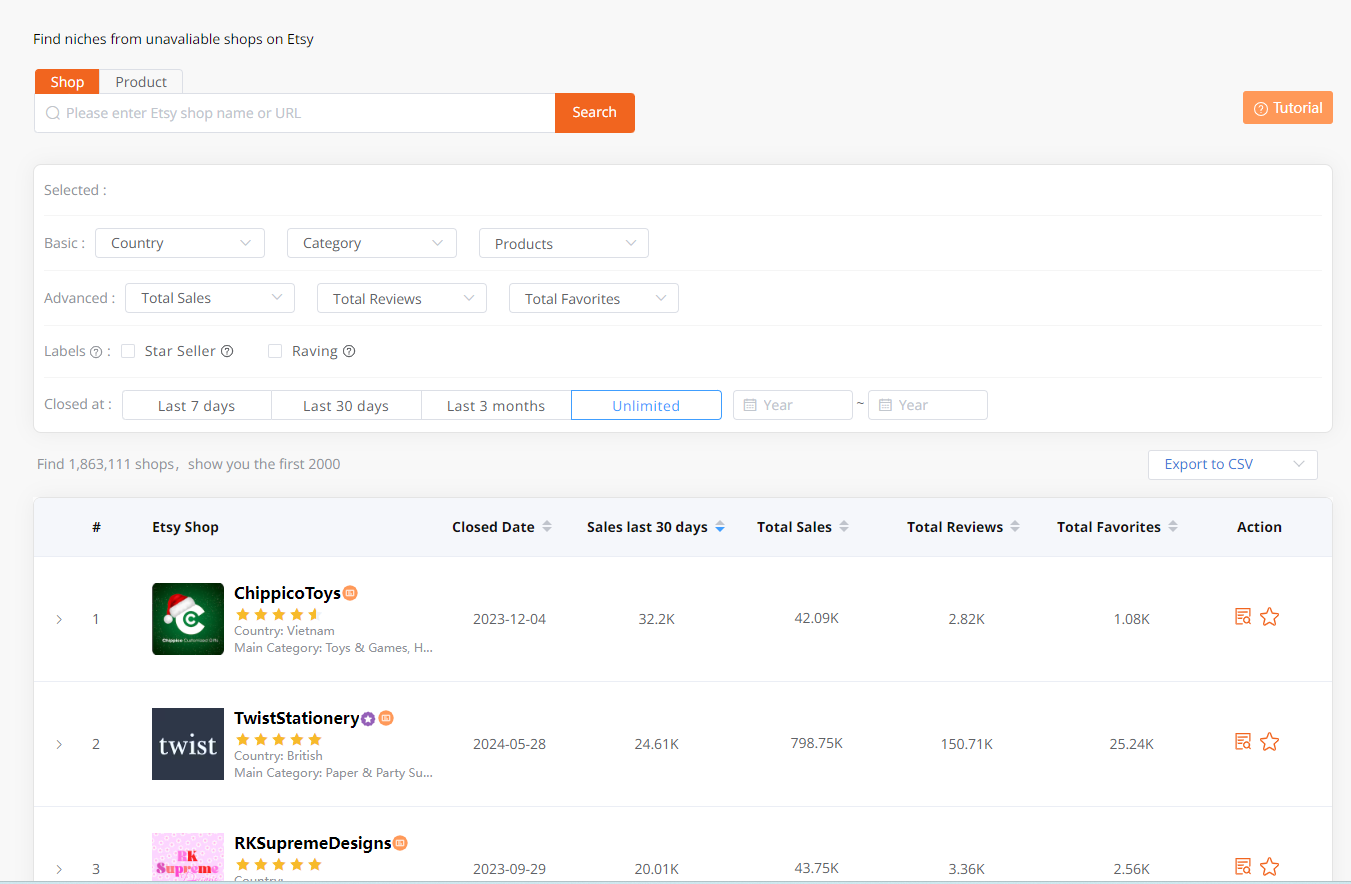This screenshot has width=1351, height=884.
Task: Switch to the Product tab
Action: pyautogui.click(x=141, y=82)
